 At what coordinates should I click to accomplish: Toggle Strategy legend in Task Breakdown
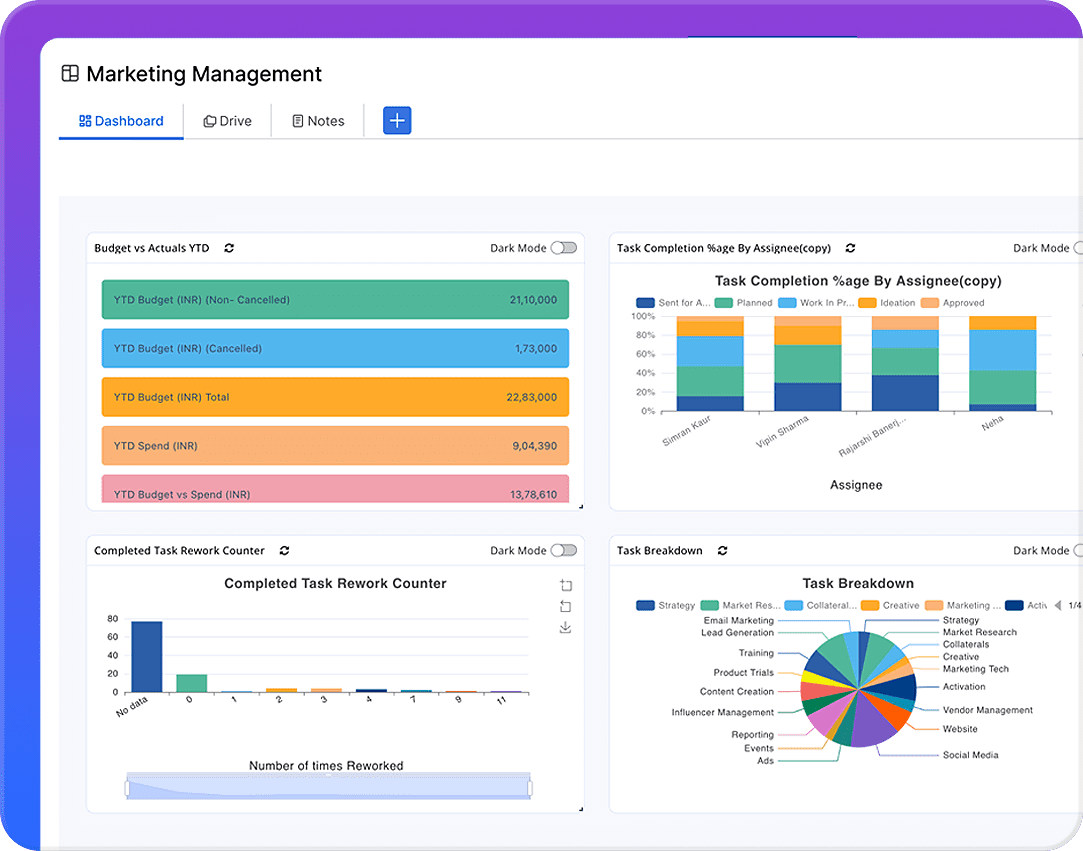click(666, 605)
